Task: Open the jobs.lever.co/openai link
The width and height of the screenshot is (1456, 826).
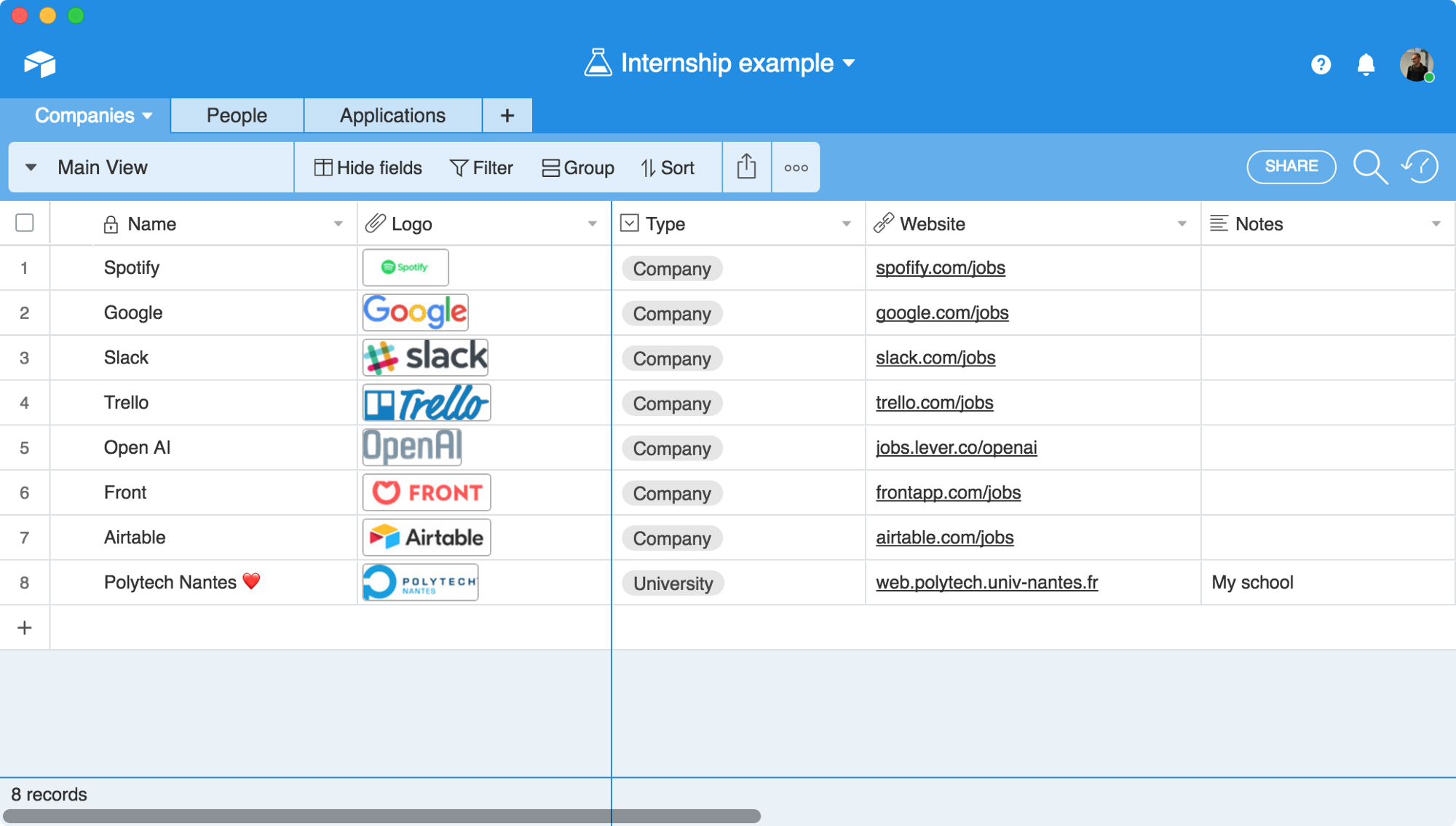Action: coord(956,447)
